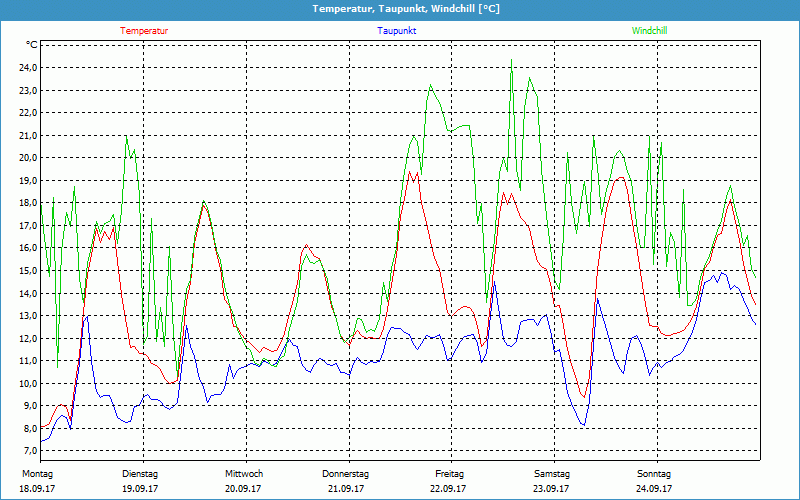Click the 16,0 y-axis value
The height and width of the screenshot is (500, 800).
click(28, 248)
